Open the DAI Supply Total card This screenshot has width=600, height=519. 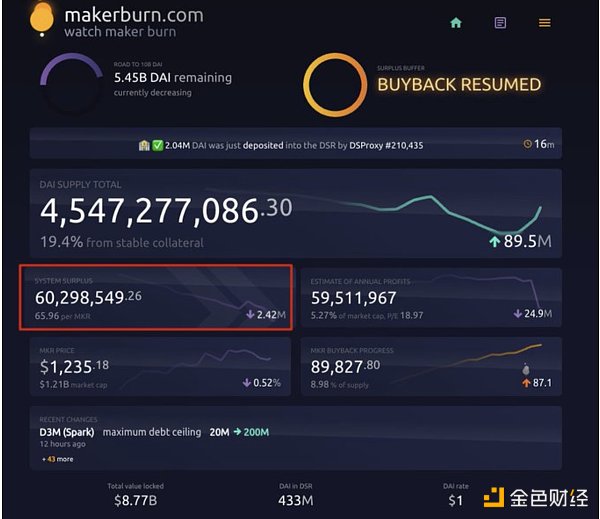(296, 213)
